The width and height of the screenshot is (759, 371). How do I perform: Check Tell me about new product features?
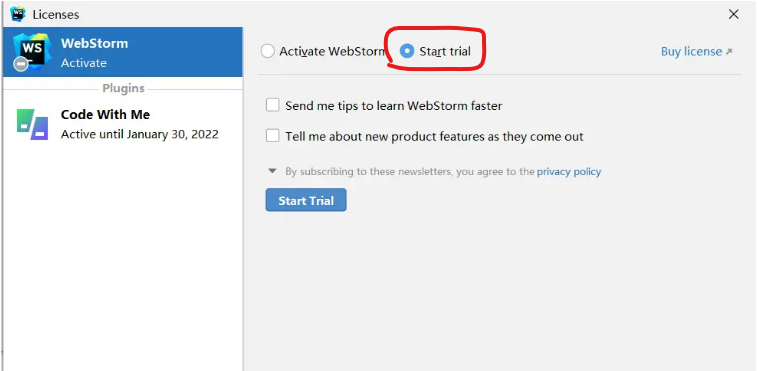[273, 136]
